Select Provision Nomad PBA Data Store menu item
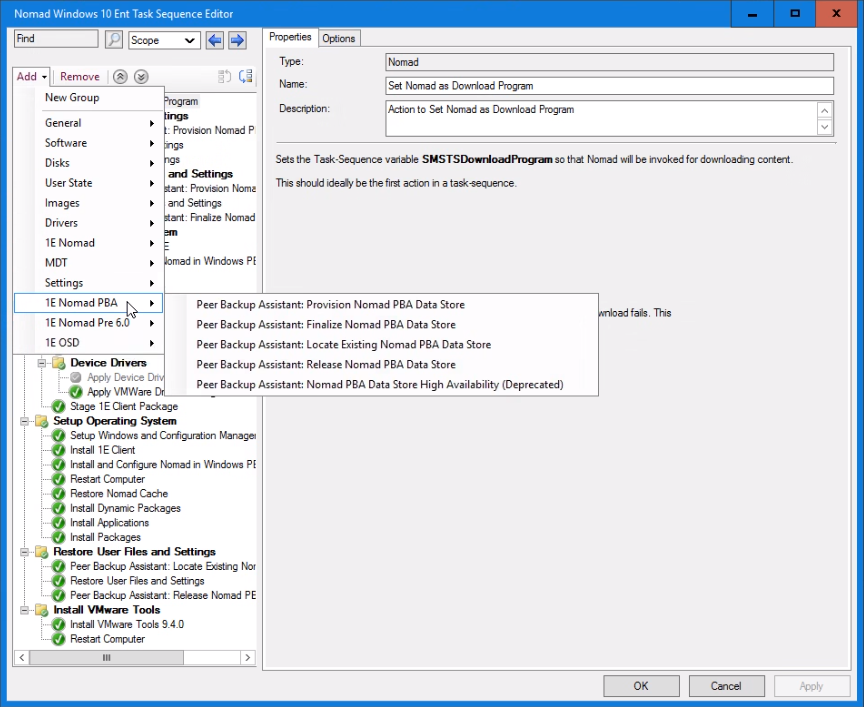864x707 pixels. [330, 304]
